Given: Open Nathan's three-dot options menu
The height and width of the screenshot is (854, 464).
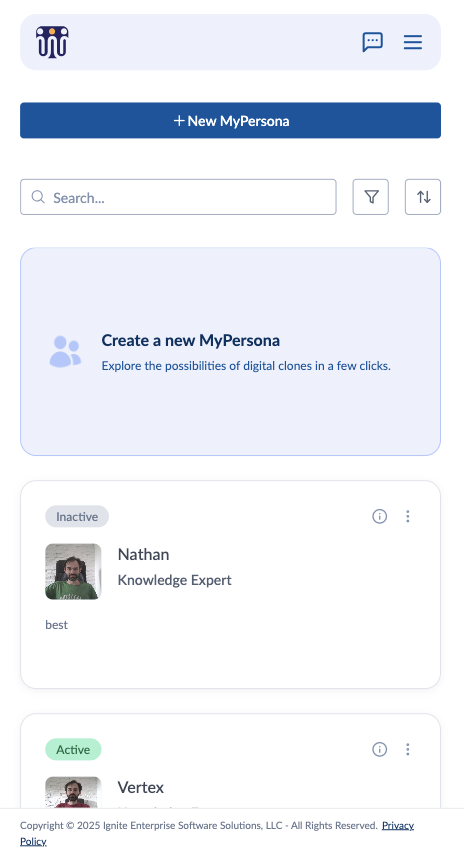Looking at the screenshot, I should [x=407, y=516].
